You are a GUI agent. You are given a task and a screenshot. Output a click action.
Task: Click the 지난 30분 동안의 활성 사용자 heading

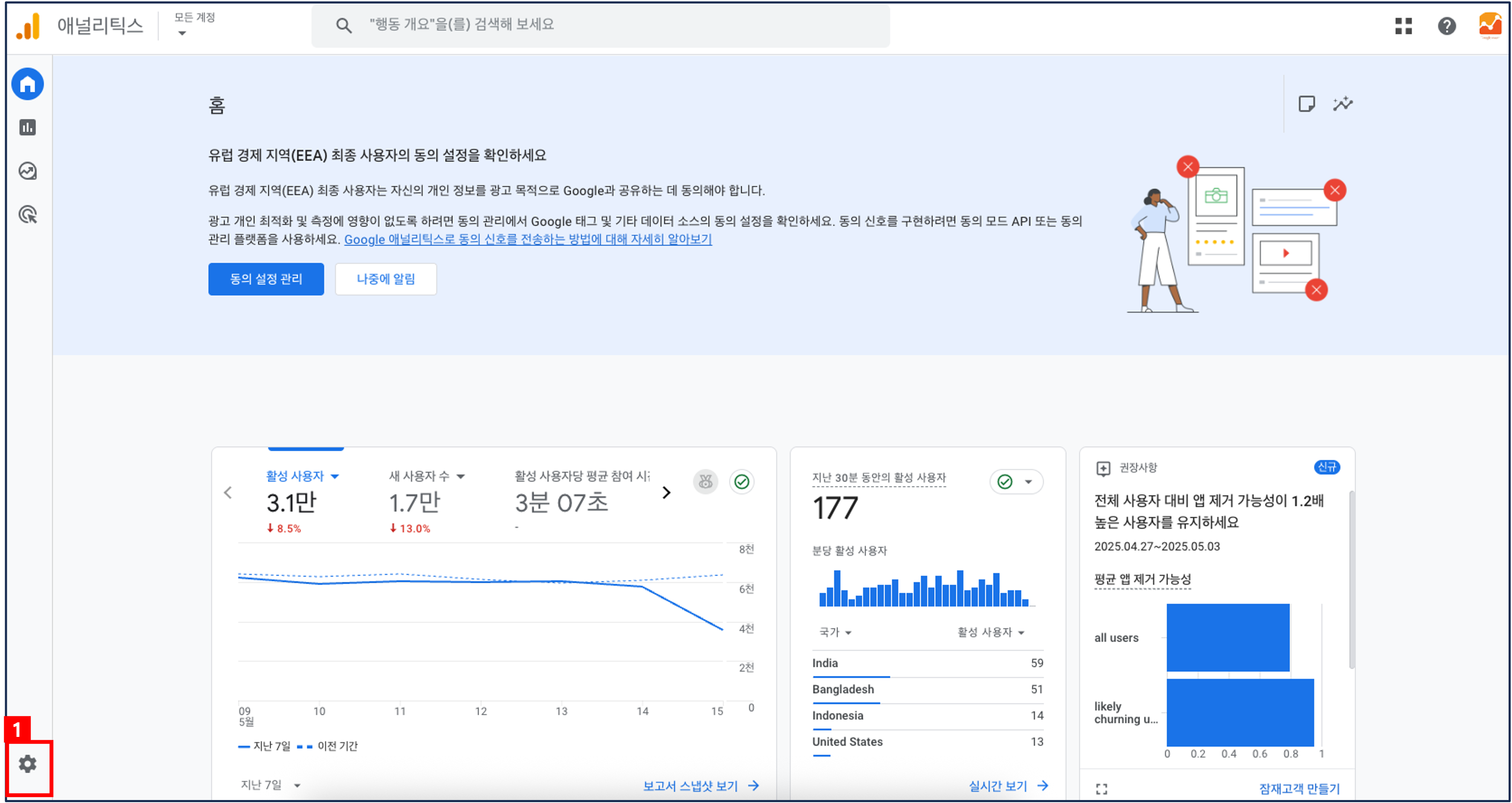(879, 478)
